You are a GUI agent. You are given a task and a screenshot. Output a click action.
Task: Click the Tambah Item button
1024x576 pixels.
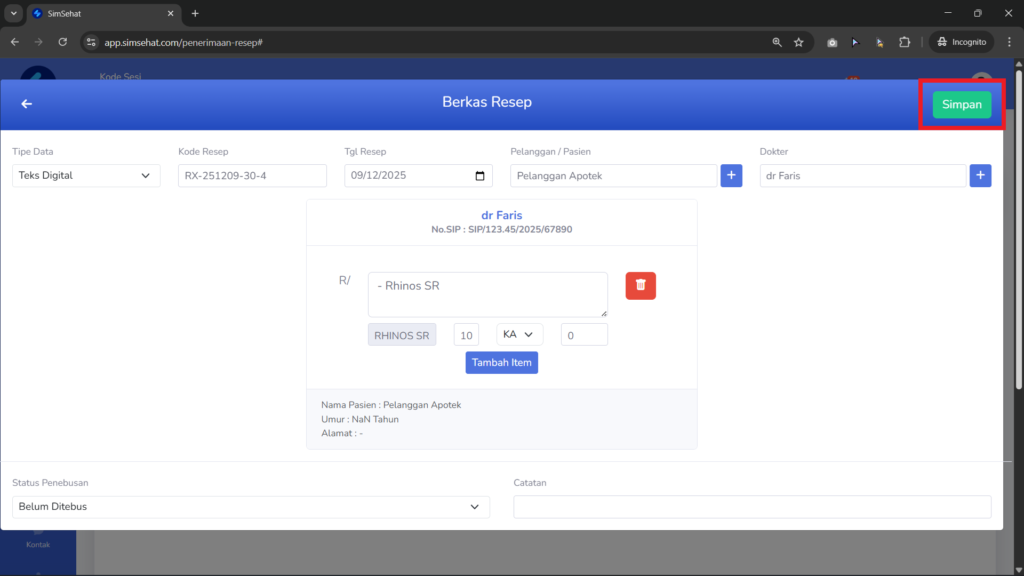click(502, 362)
